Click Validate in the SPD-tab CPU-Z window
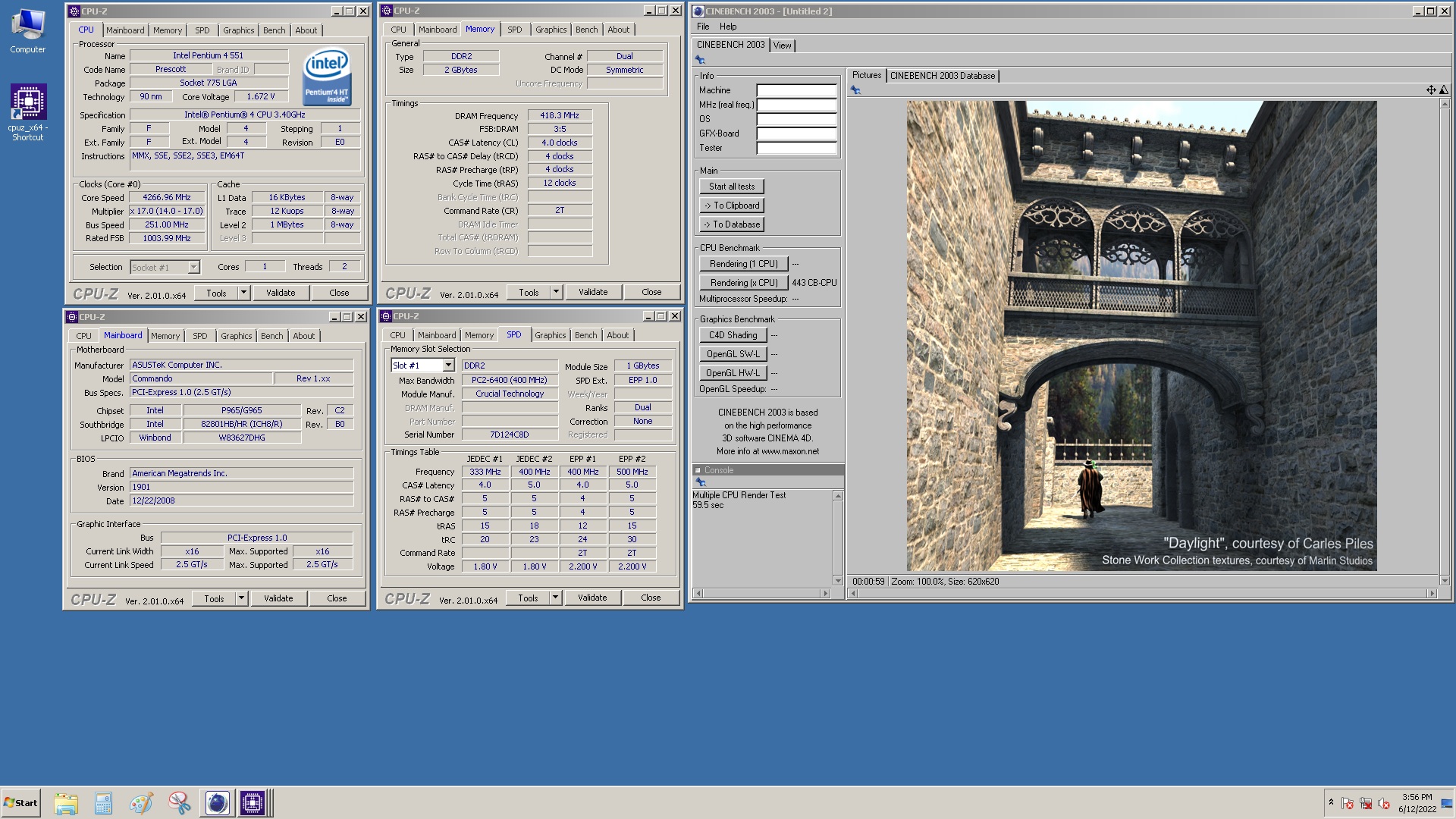Viewport: 1456px width, 819px height. click(x=592, y=598)
